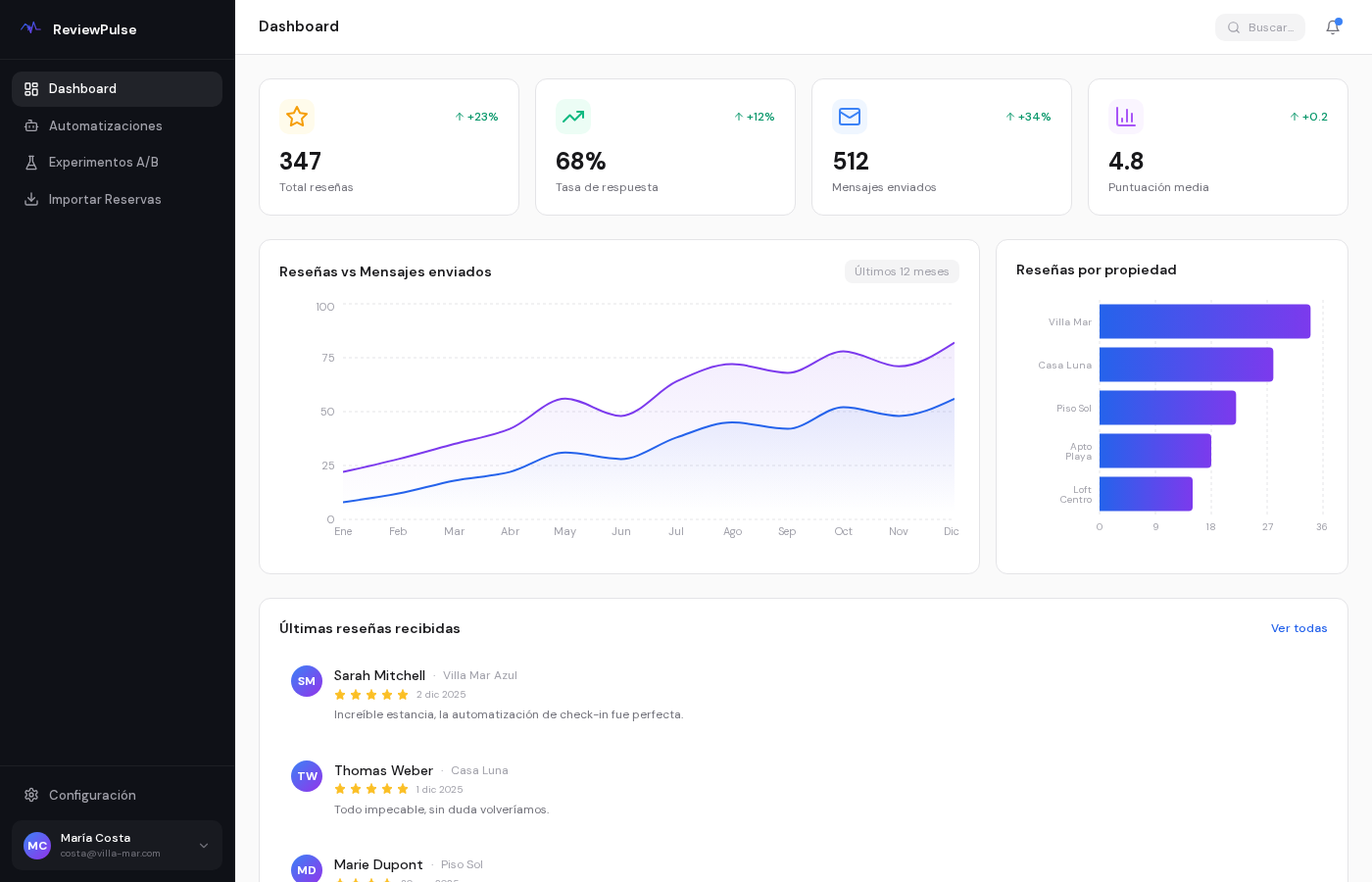Click the Ver todas link
Viewport: 1372px width, 882px height.
[1298, 628]
